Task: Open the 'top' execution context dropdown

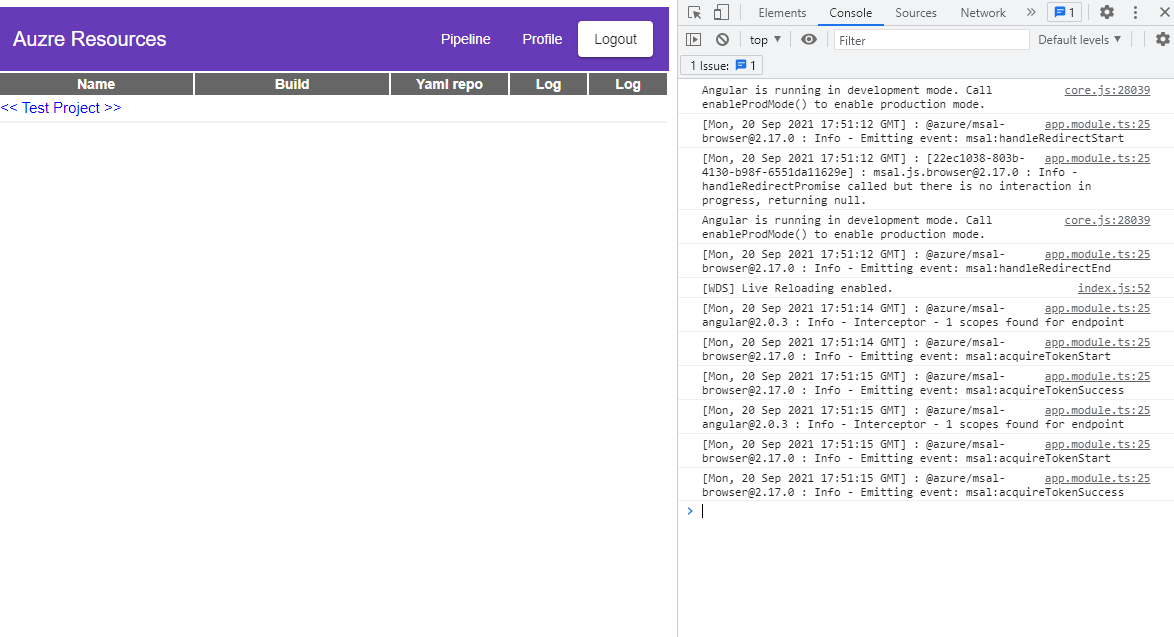Action: [x=763, y=39]
